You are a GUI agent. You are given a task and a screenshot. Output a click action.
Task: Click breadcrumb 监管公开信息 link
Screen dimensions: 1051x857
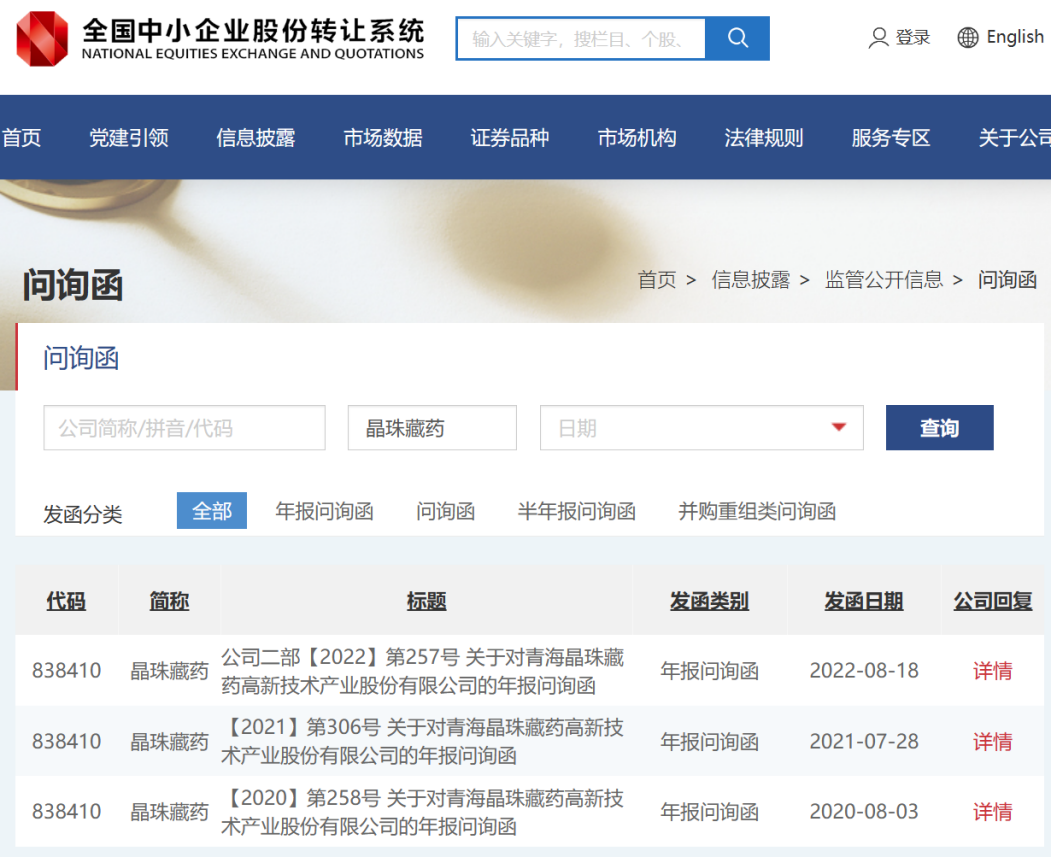point(883,279)
